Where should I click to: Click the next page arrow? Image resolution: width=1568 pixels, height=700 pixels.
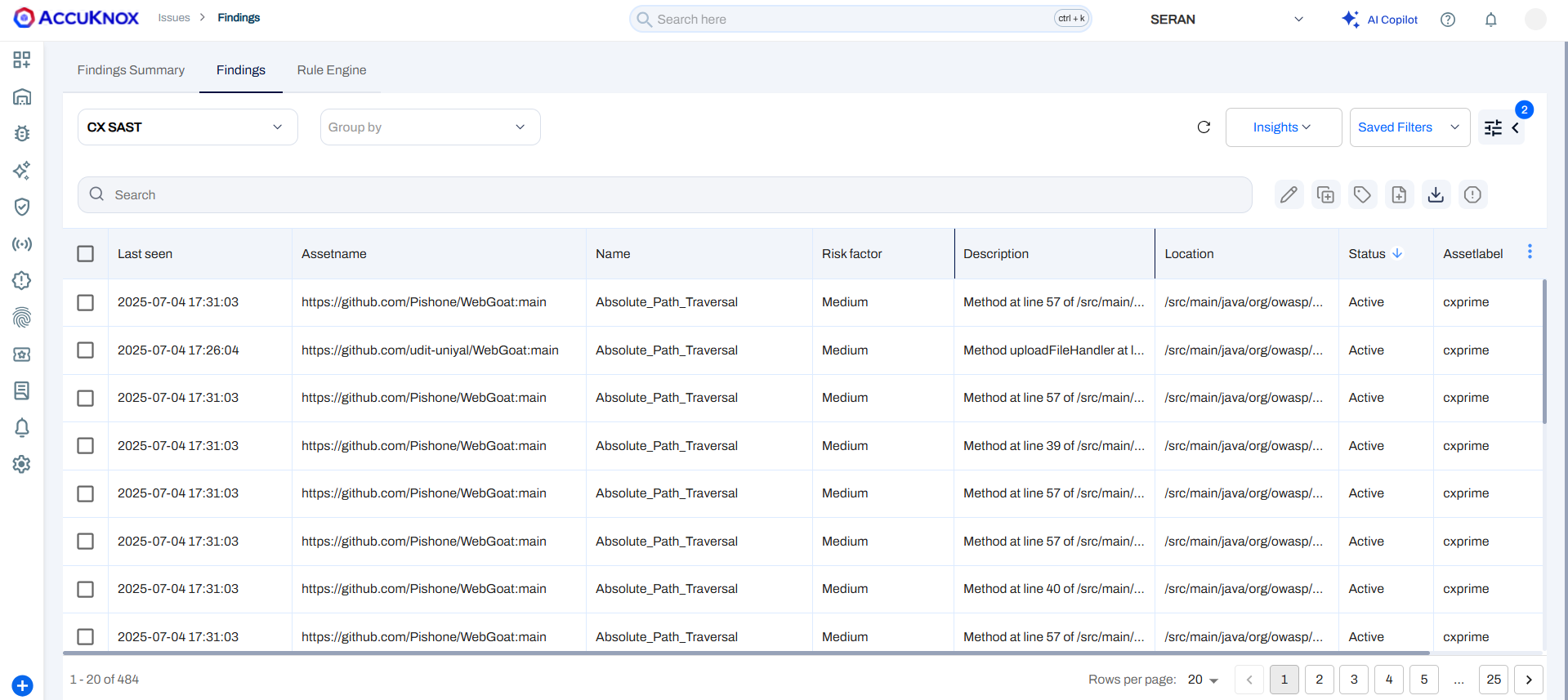click(1529, 680)
